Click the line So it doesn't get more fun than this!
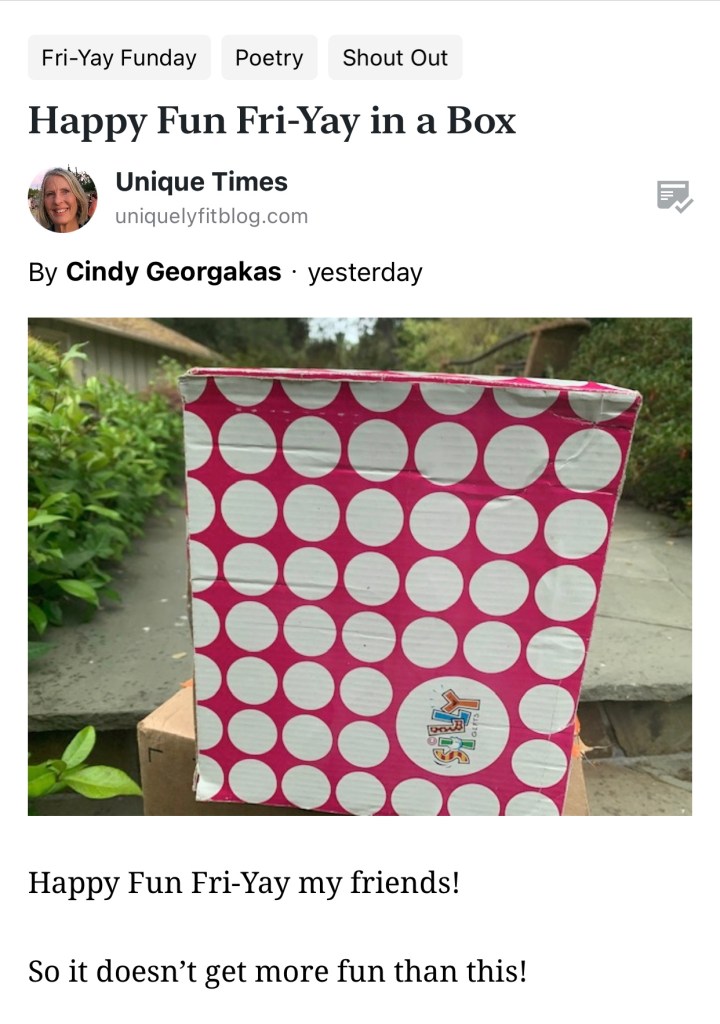 pos(277,971)
